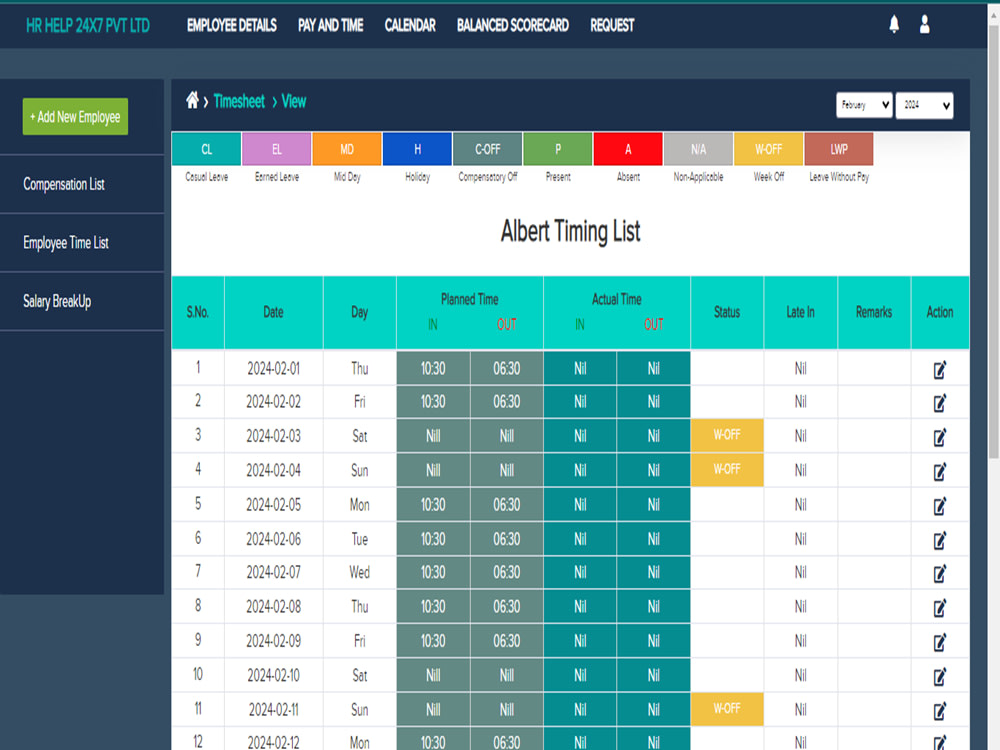Click planned in 10:30 for 2024-02-01
The width and height of the screenshot is (1000, 750).
(x=433, y=368)
